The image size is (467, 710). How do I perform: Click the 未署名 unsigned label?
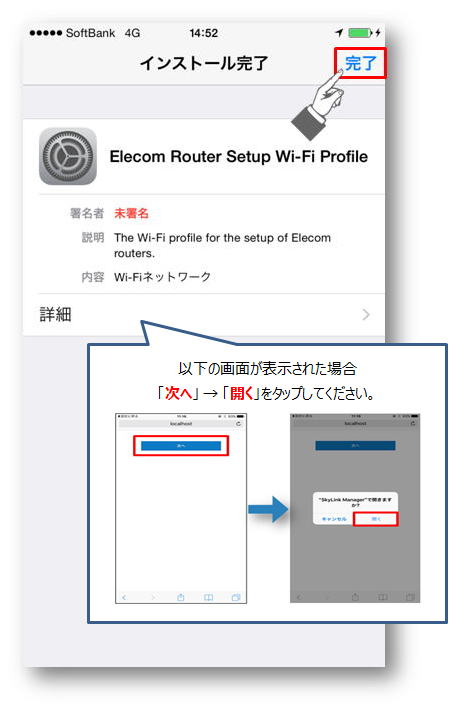(131, 213)
